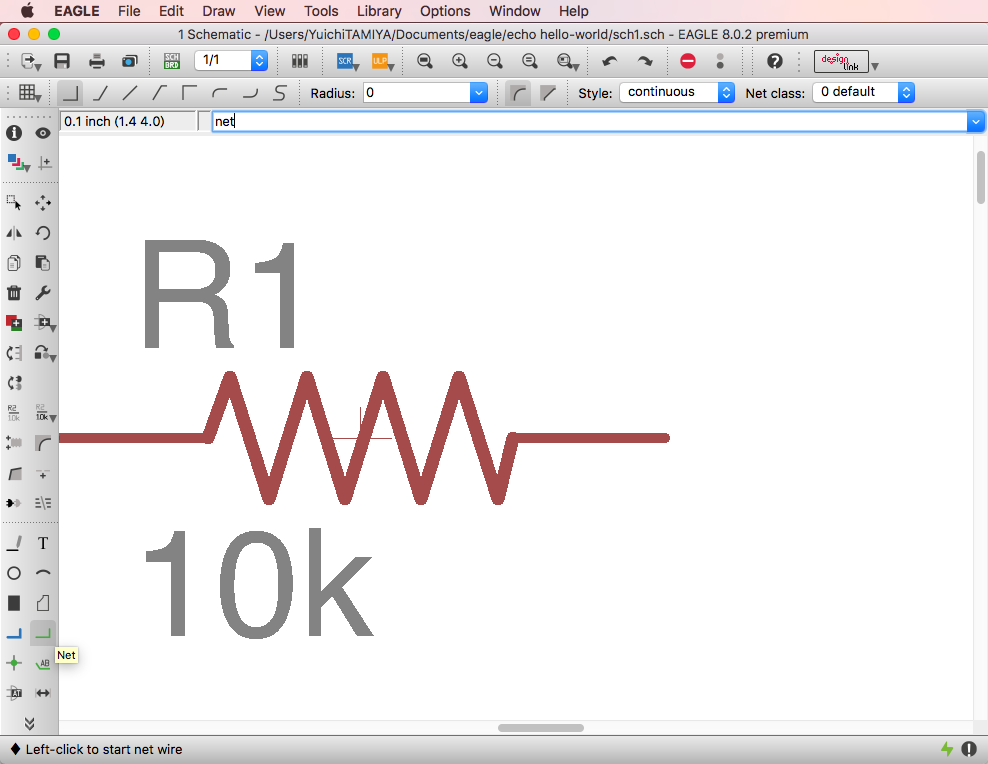Select the Copy tool
Image resolution: width=988 pixels, height=764 pixels.
click(x=14, y=263)
